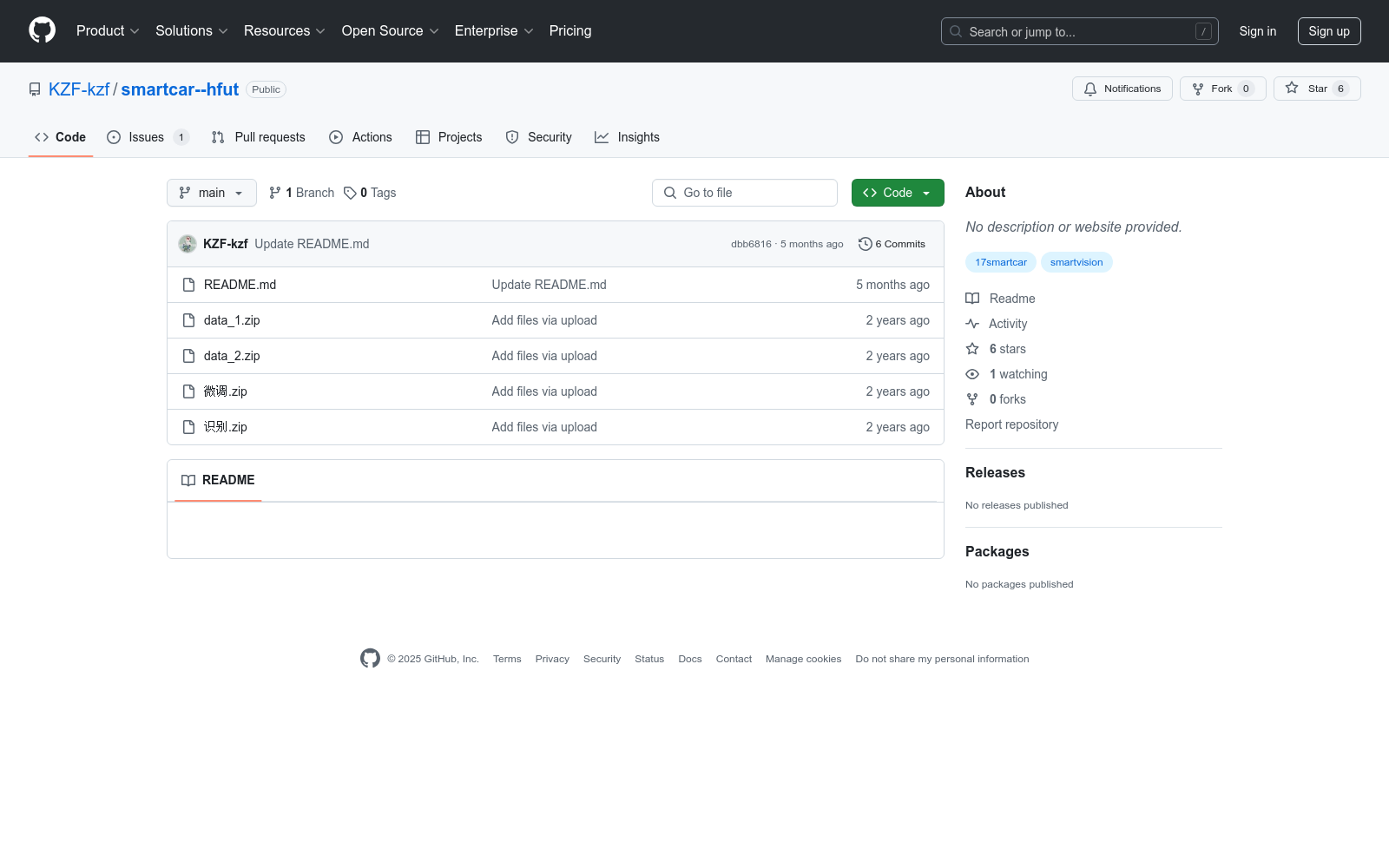
Task: Click the Readme book icon in About
Action: click(972, 299)
